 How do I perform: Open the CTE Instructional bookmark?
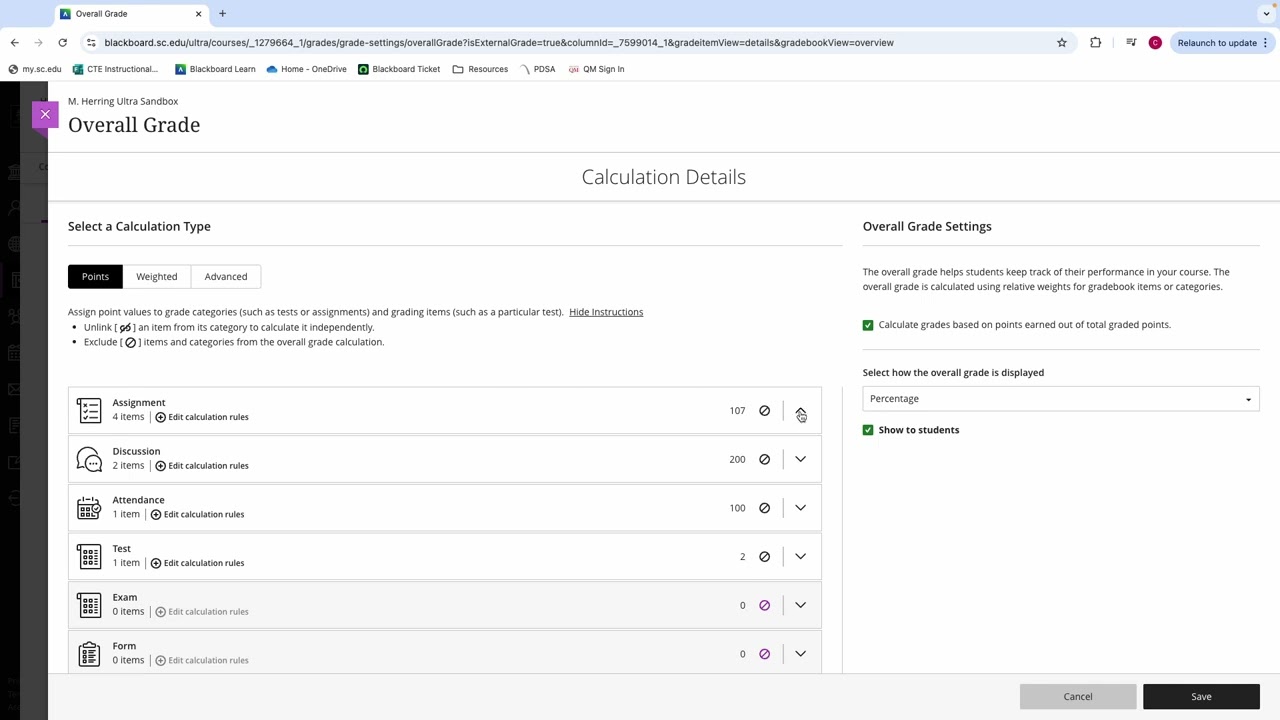tap(115, 69)
